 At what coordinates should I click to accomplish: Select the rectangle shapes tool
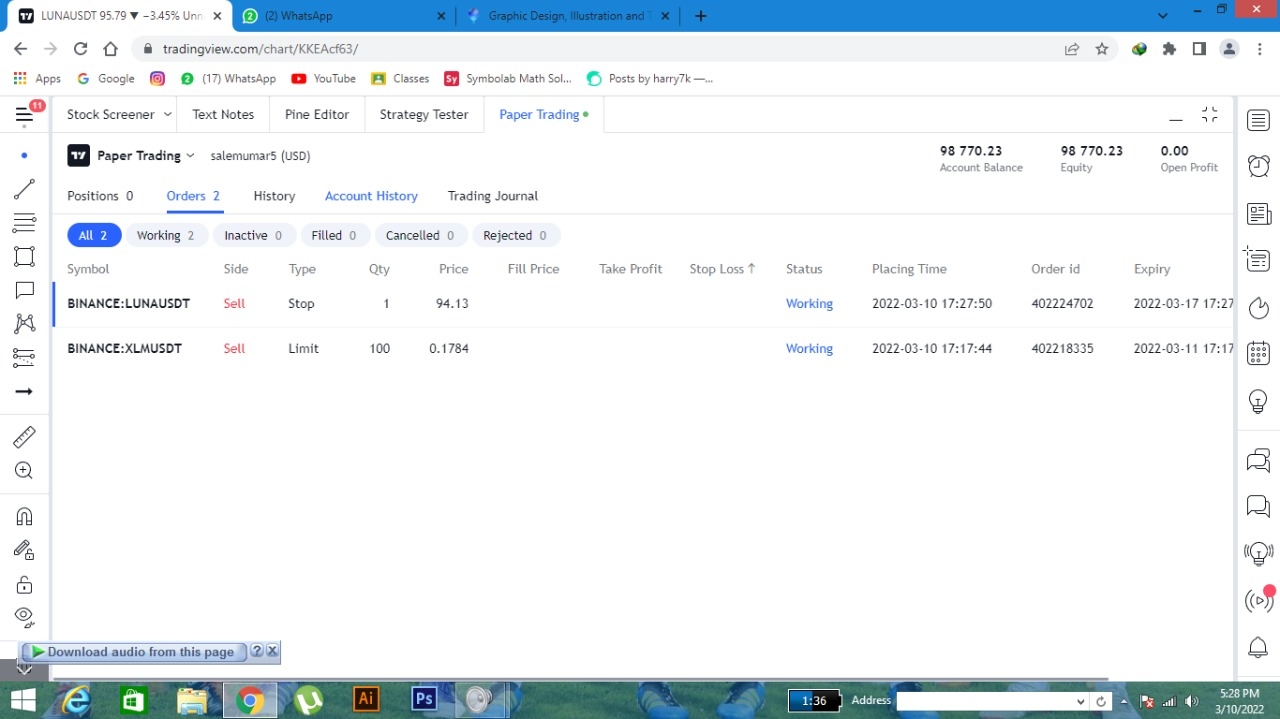point(24,256)
